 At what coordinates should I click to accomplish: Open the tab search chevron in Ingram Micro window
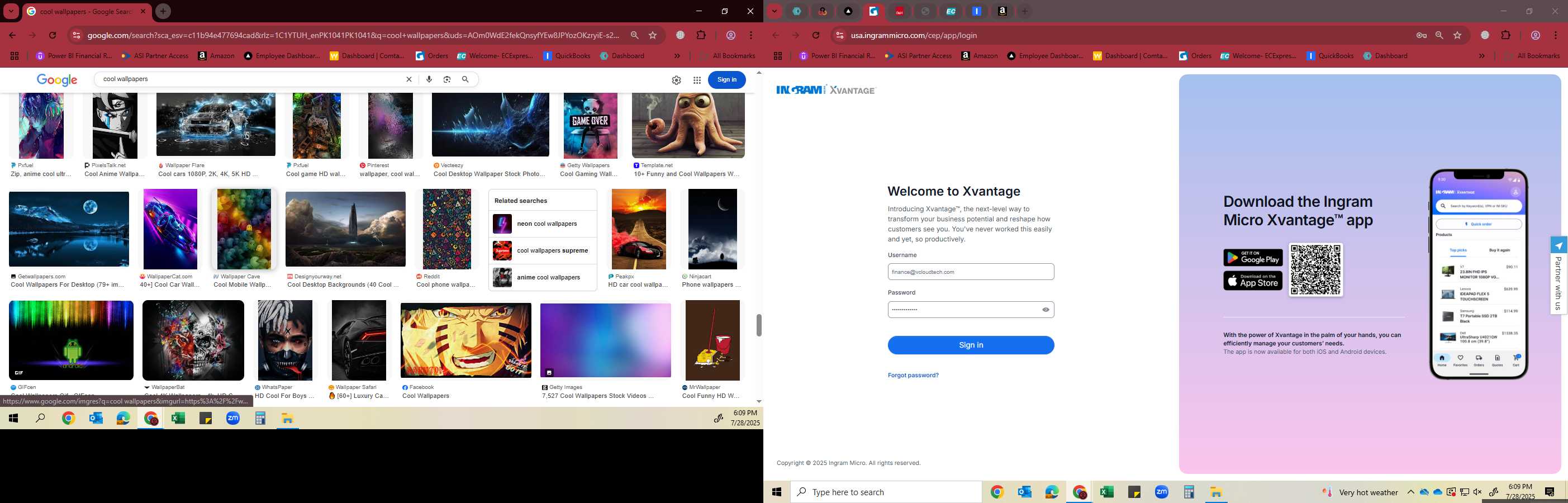(x=775, y=11)
